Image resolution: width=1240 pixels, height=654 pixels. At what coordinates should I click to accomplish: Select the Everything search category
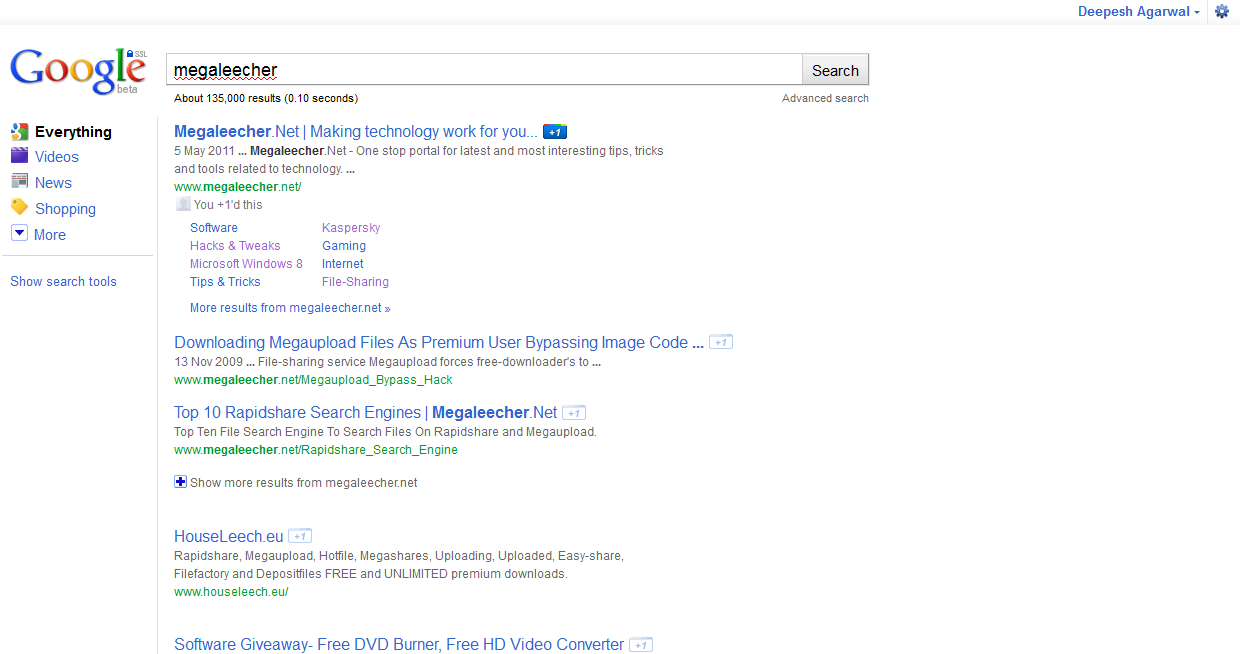[x=73, y=132]
